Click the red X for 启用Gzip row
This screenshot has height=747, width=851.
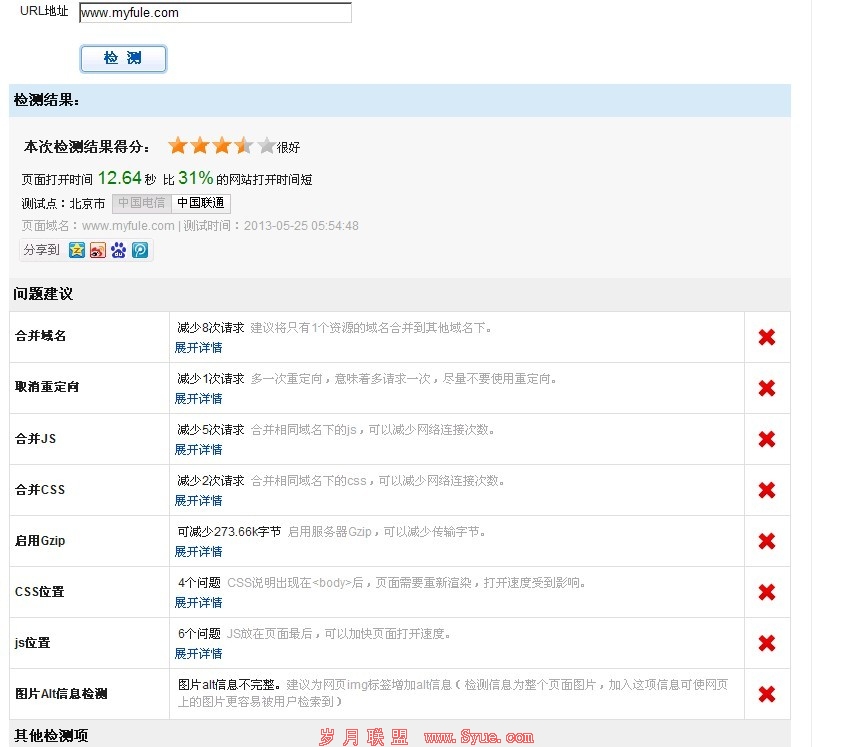click(x=767, y=541)
